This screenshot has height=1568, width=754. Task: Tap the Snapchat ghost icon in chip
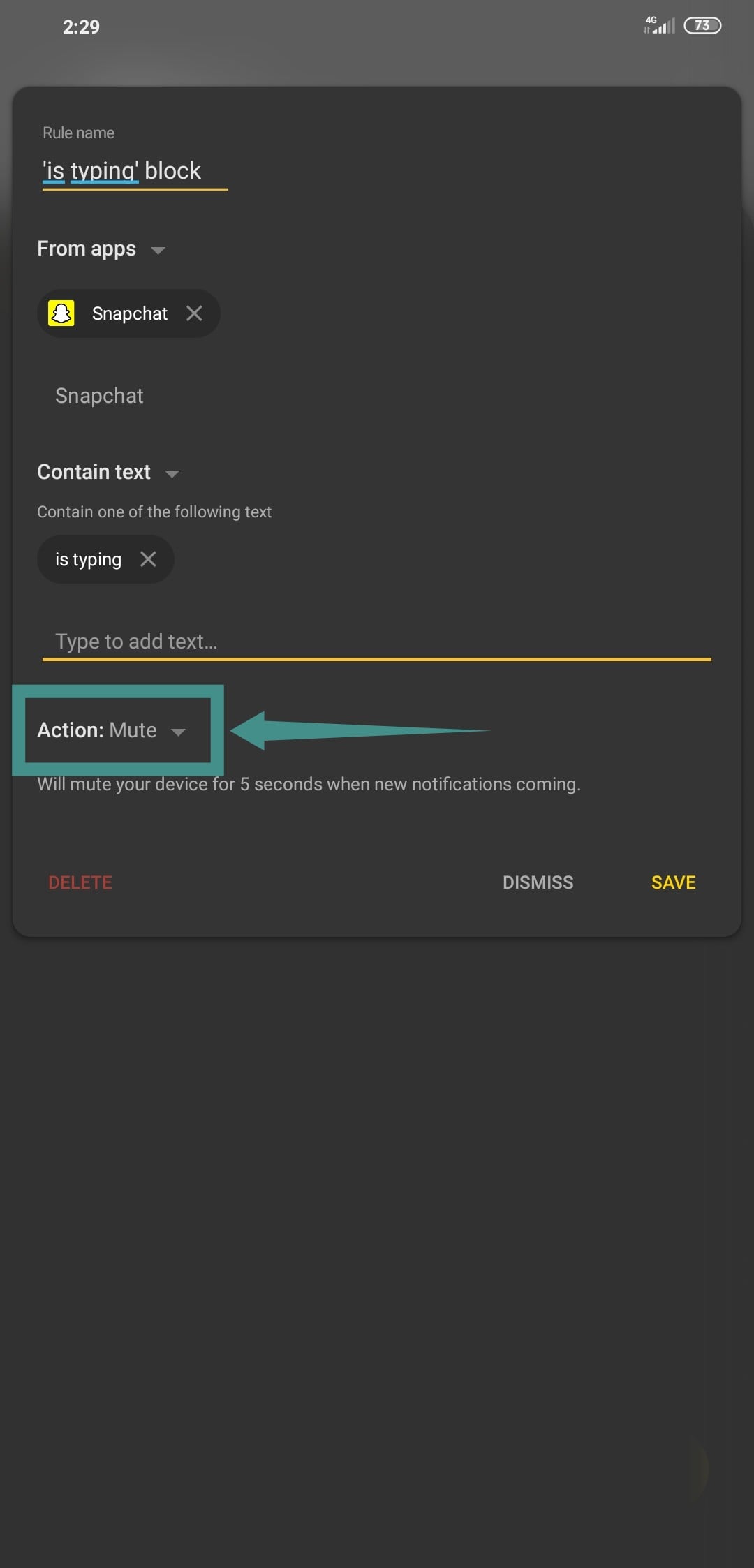tap(61, 313)
